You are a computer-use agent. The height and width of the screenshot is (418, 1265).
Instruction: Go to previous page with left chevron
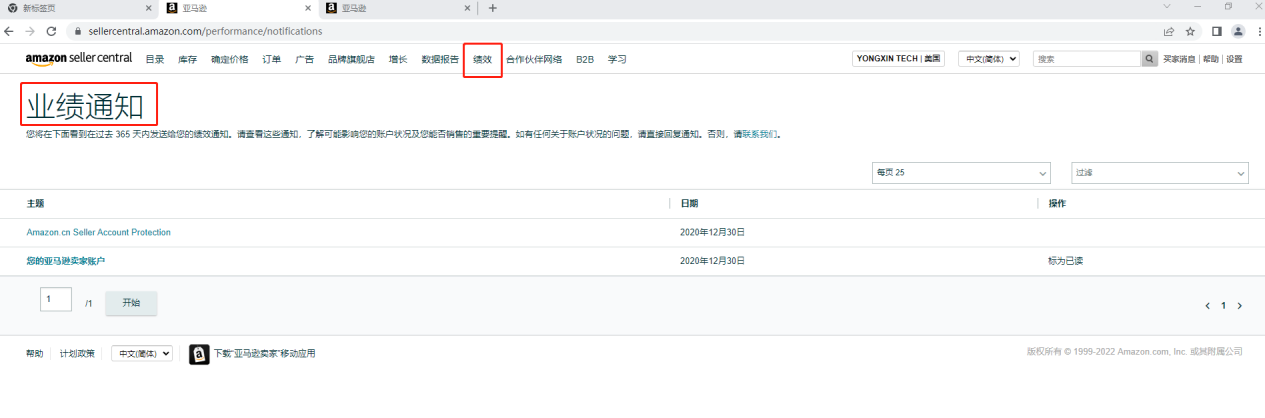[1206, 305]
